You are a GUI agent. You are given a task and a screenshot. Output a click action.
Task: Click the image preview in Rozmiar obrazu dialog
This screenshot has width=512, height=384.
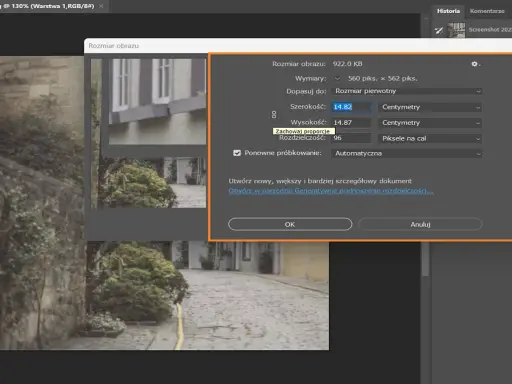[148, 133]
